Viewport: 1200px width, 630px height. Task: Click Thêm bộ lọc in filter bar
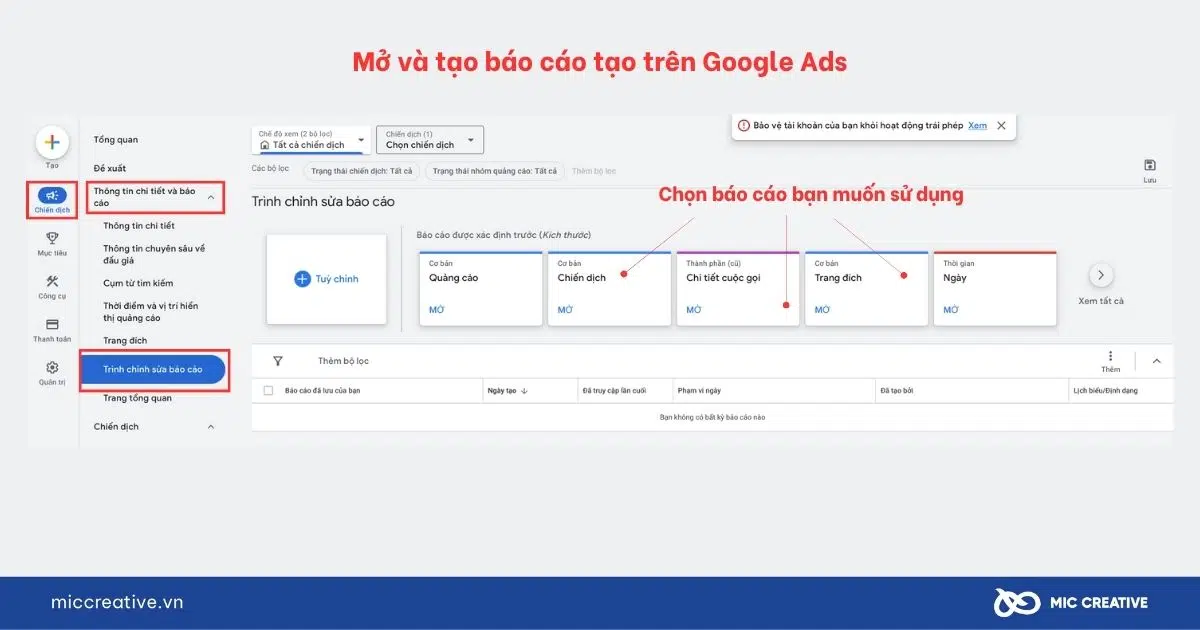click(593, 171)
